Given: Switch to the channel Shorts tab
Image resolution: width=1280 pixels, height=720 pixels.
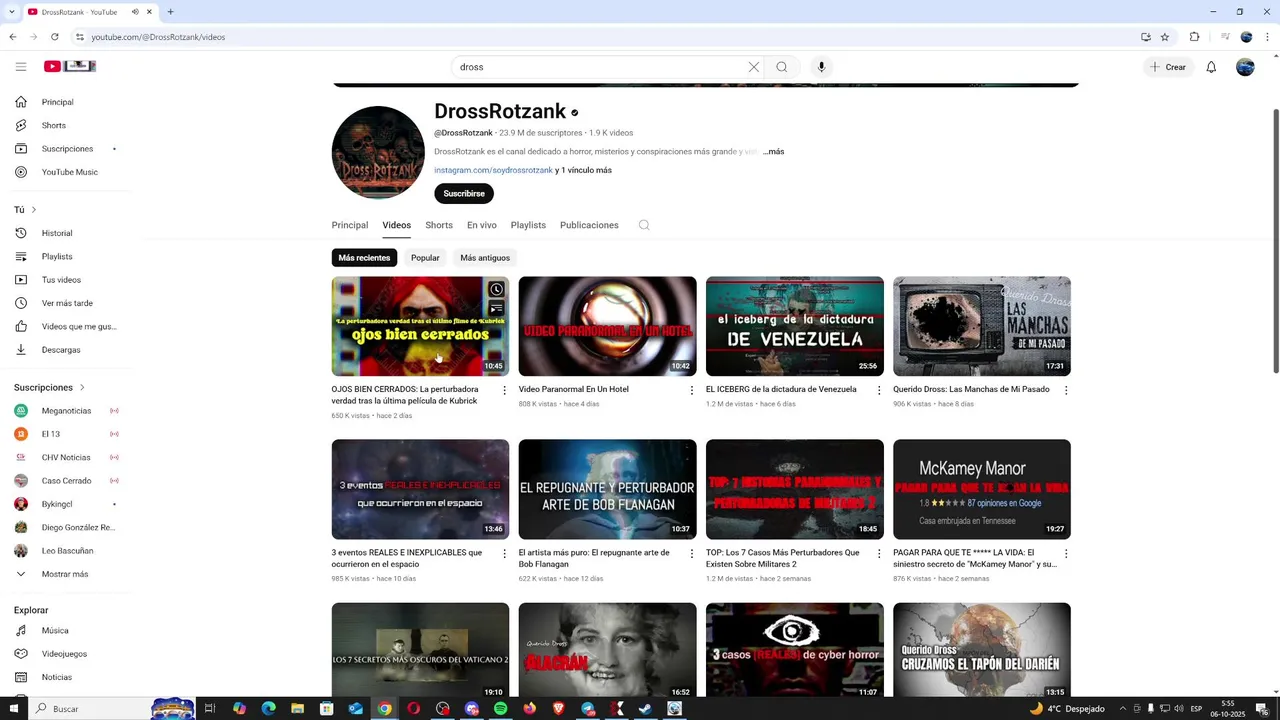Looking at the screenshot, I should pos(439,225).
